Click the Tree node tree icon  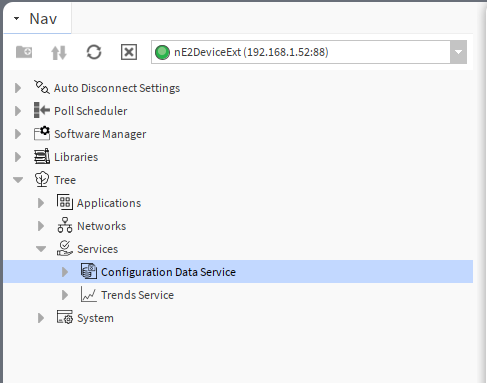click(42, 179)
